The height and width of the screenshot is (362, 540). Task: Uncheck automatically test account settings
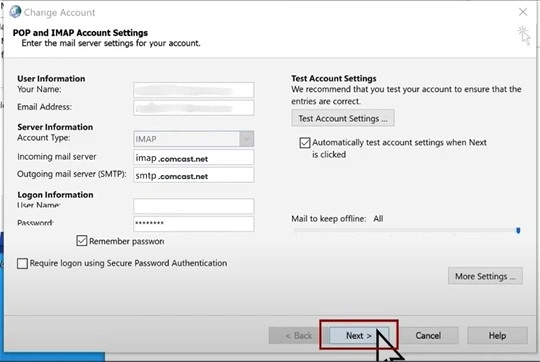click(x=305, y=143)
